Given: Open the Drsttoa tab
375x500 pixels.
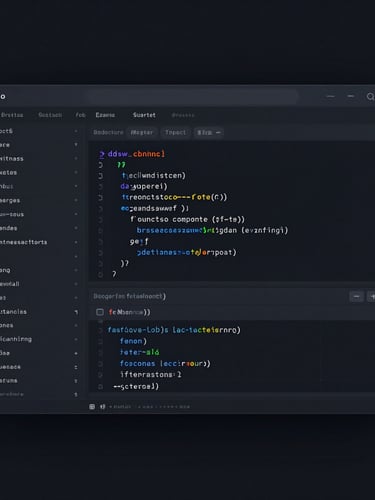Looking at the screenshot, I should [12, 115].
